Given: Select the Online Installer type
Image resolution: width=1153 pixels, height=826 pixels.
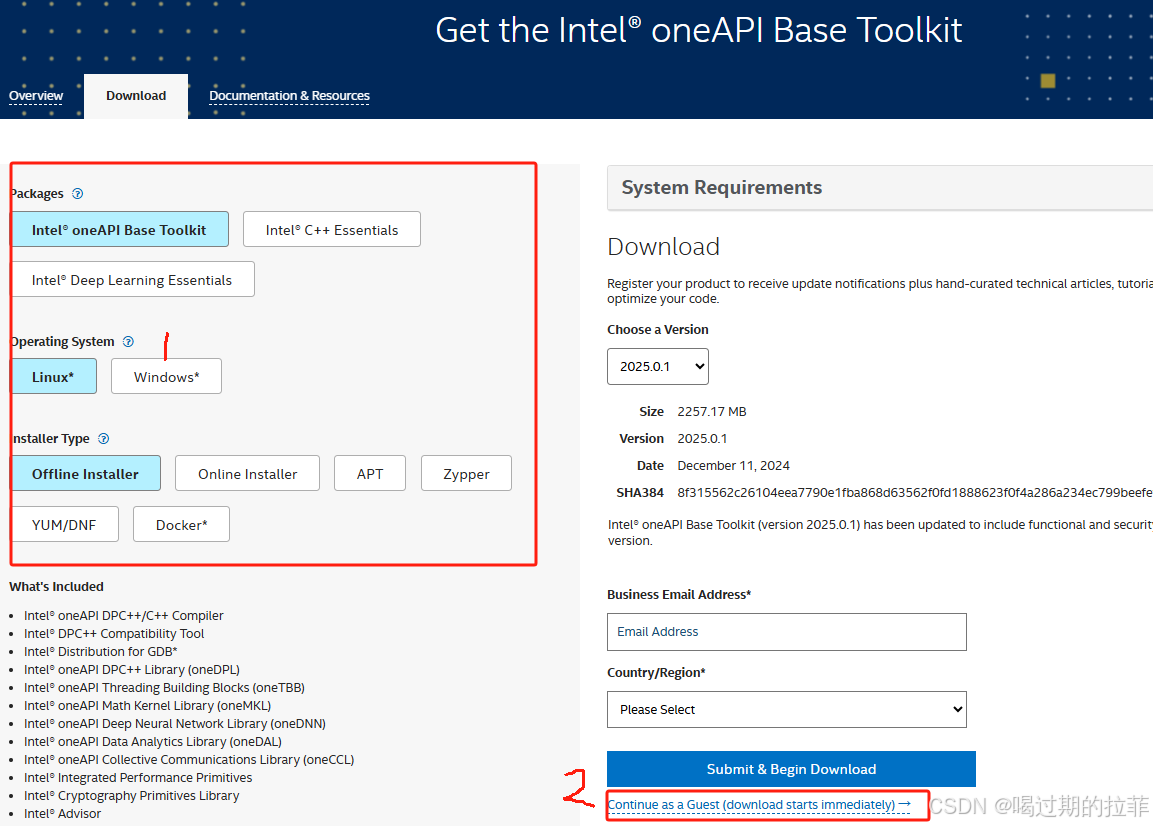Looking at the screenshot, I should tap(247, 474).
